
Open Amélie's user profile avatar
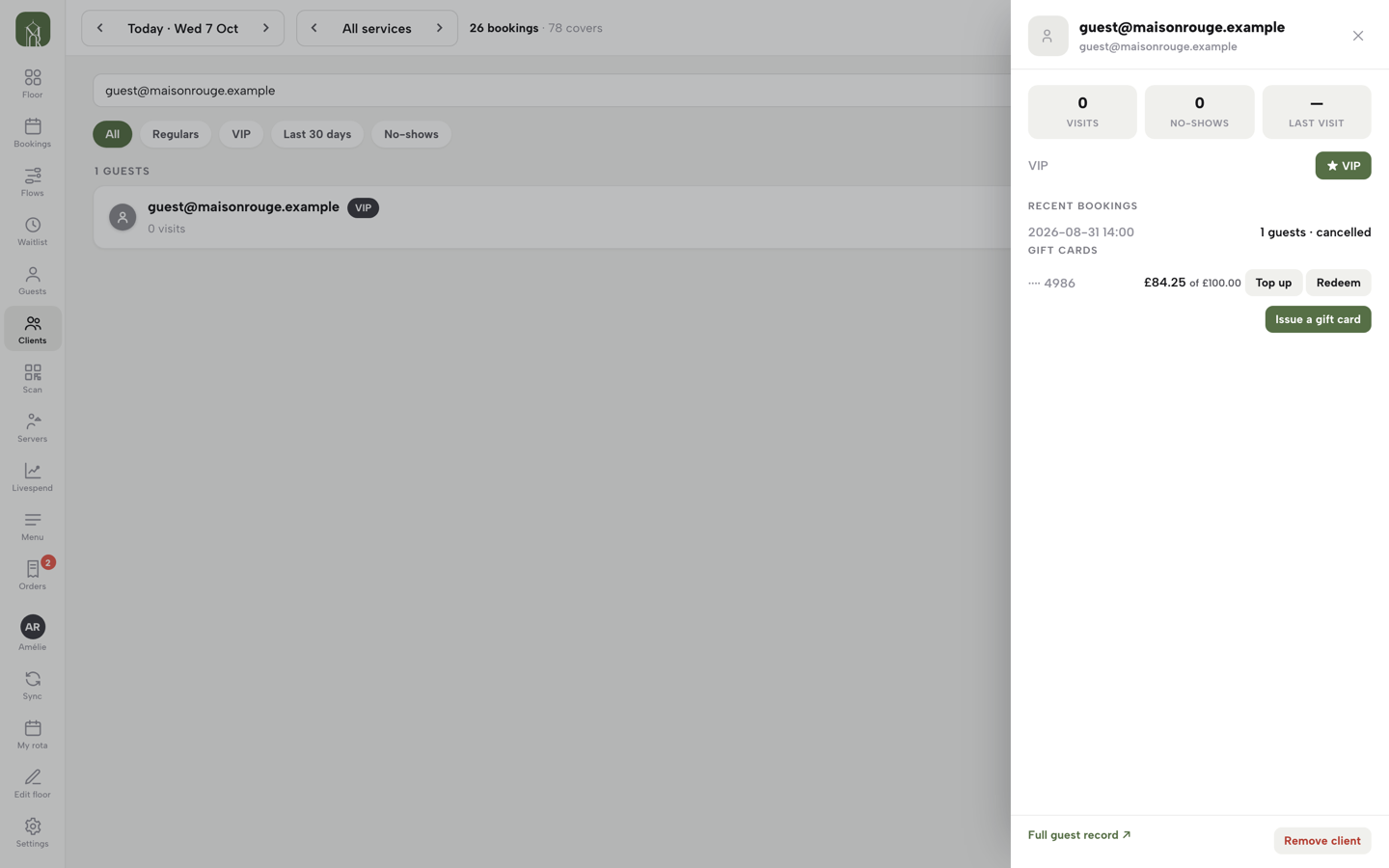(33, 627)
